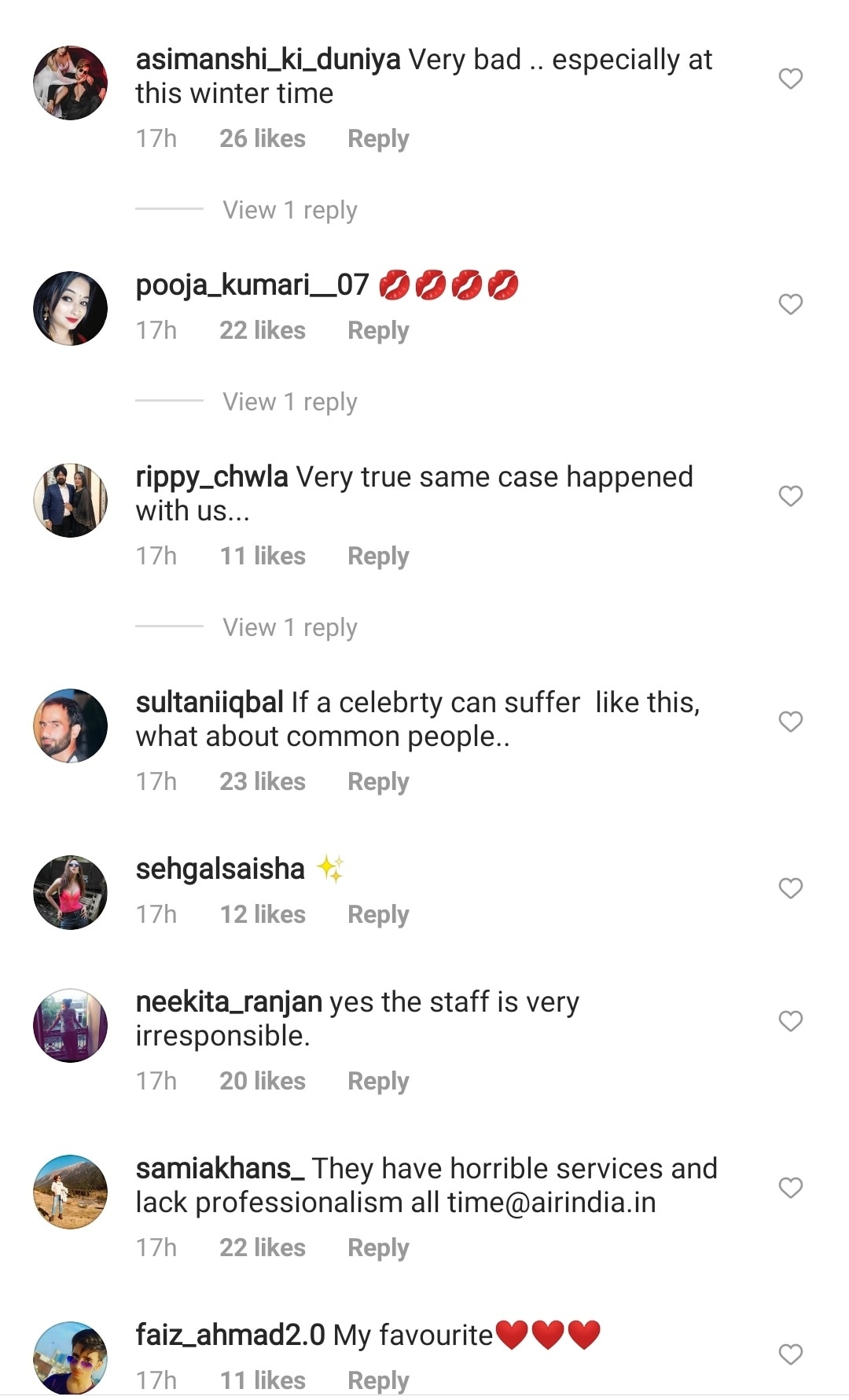
Task: Reply to faiz_ahmad2.0's comment
Action: click(x=378, y=1380)
